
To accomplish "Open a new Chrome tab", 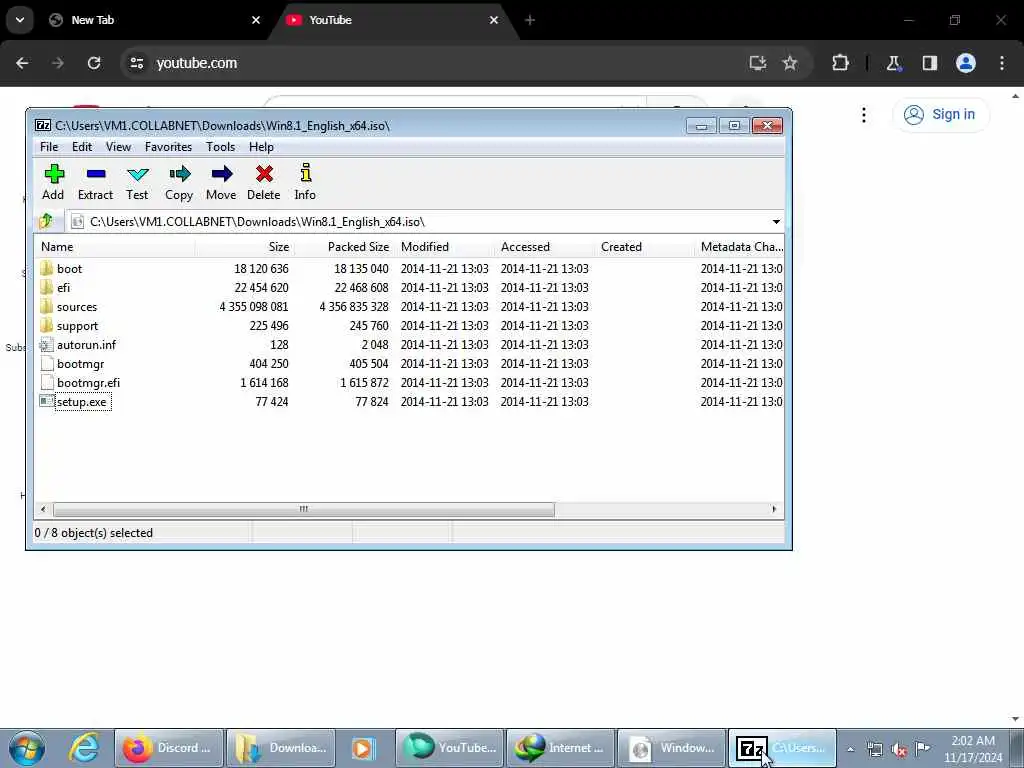I will pyautogui.click(x=530, y=20).
